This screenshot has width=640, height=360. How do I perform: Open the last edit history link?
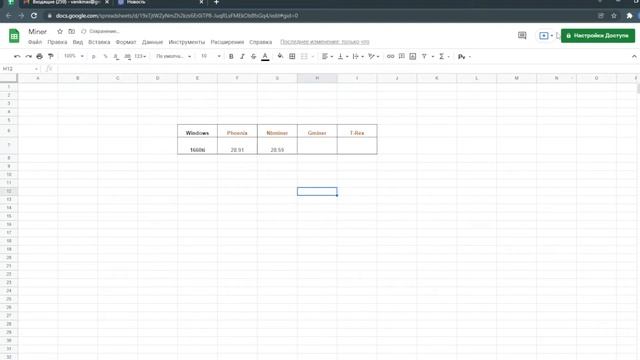[x=324, y=42]
